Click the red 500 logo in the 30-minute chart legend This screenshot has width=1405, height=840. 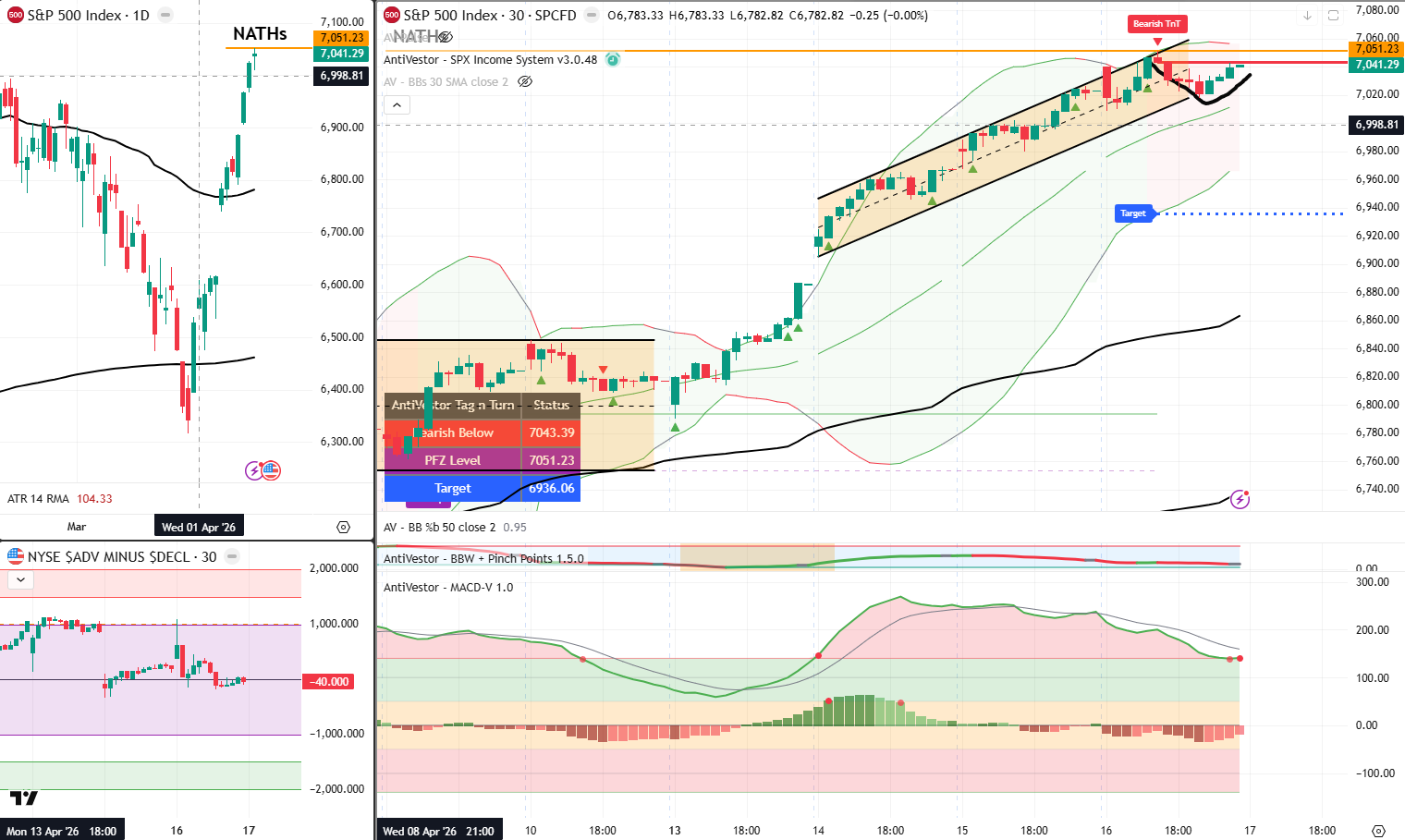tap(391, 15)
